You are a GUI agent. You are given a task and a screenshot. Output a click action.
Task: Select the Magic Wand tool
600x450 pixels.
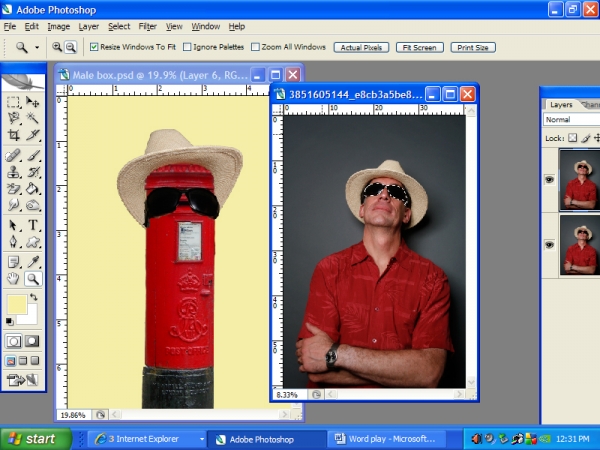pyautogui.click(x=33, y=118)
